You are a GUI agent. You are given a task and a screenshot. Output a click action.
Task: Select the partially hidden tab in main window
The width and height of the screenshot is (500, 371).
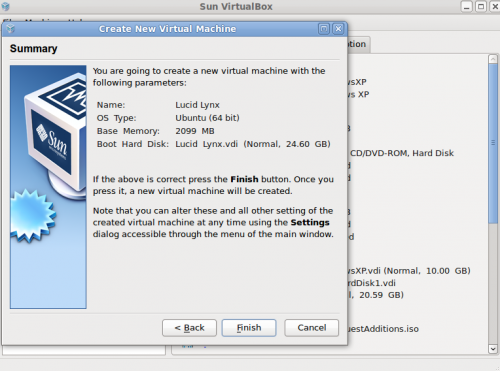[x=358, y=44]
